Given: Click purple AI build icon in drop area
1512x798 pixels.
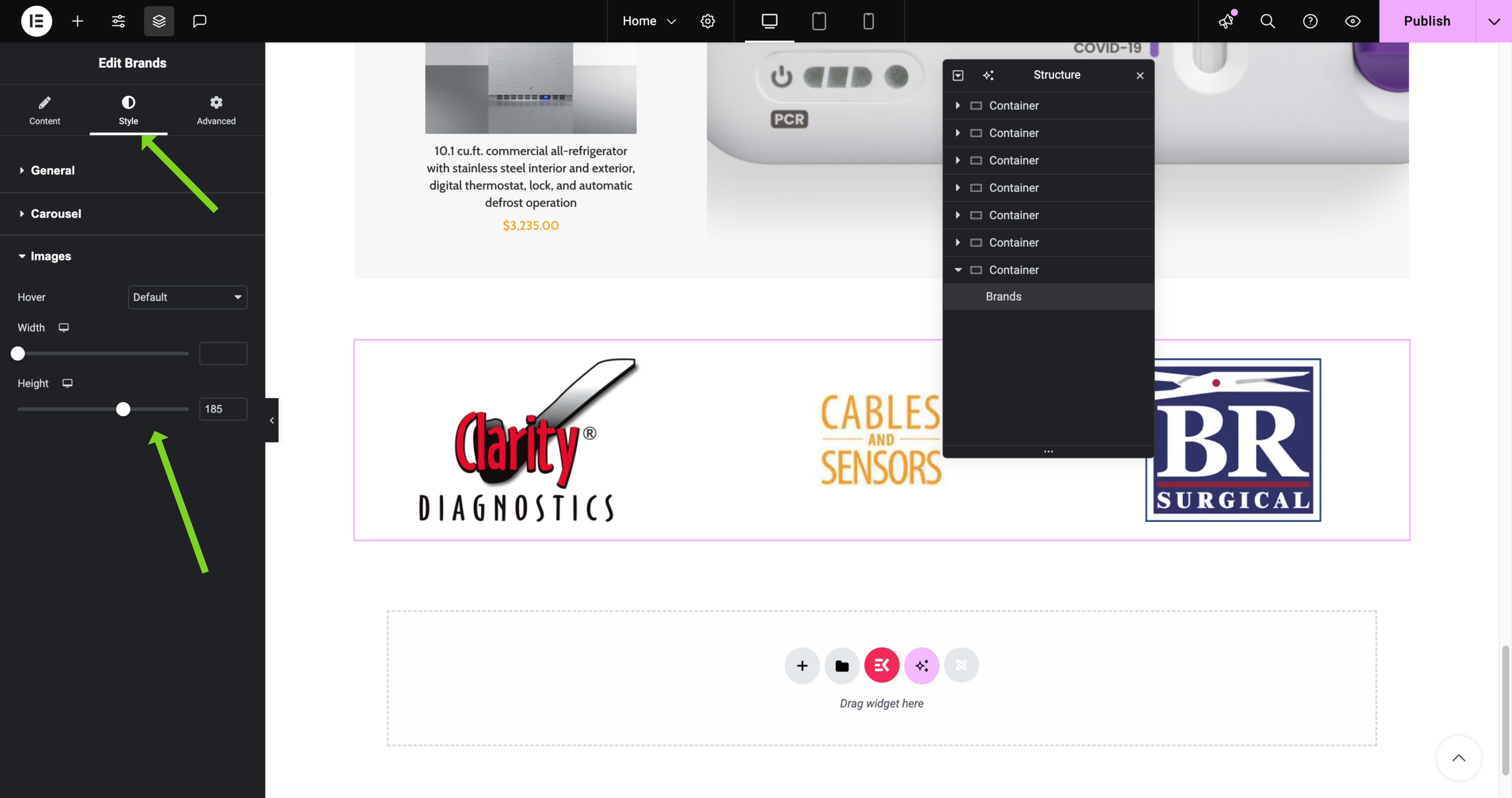Looking at the screenshot, I should tap(922, 665).
